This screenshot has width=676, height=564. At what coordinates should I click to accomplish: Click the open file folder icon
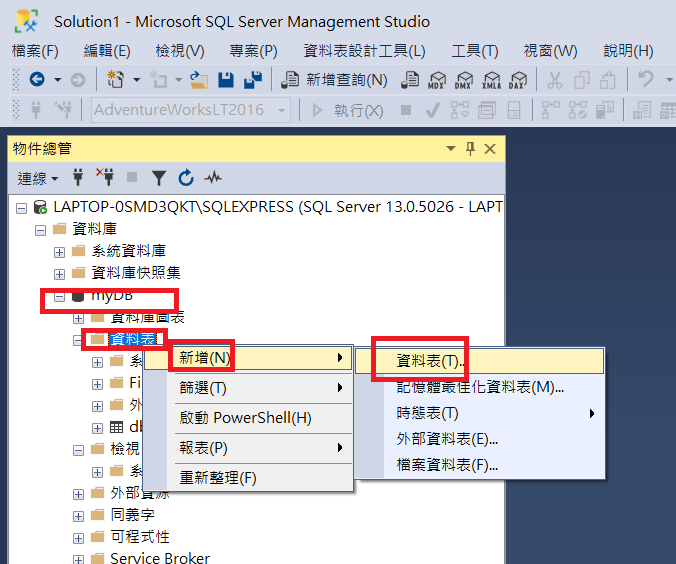pos(199,80)
